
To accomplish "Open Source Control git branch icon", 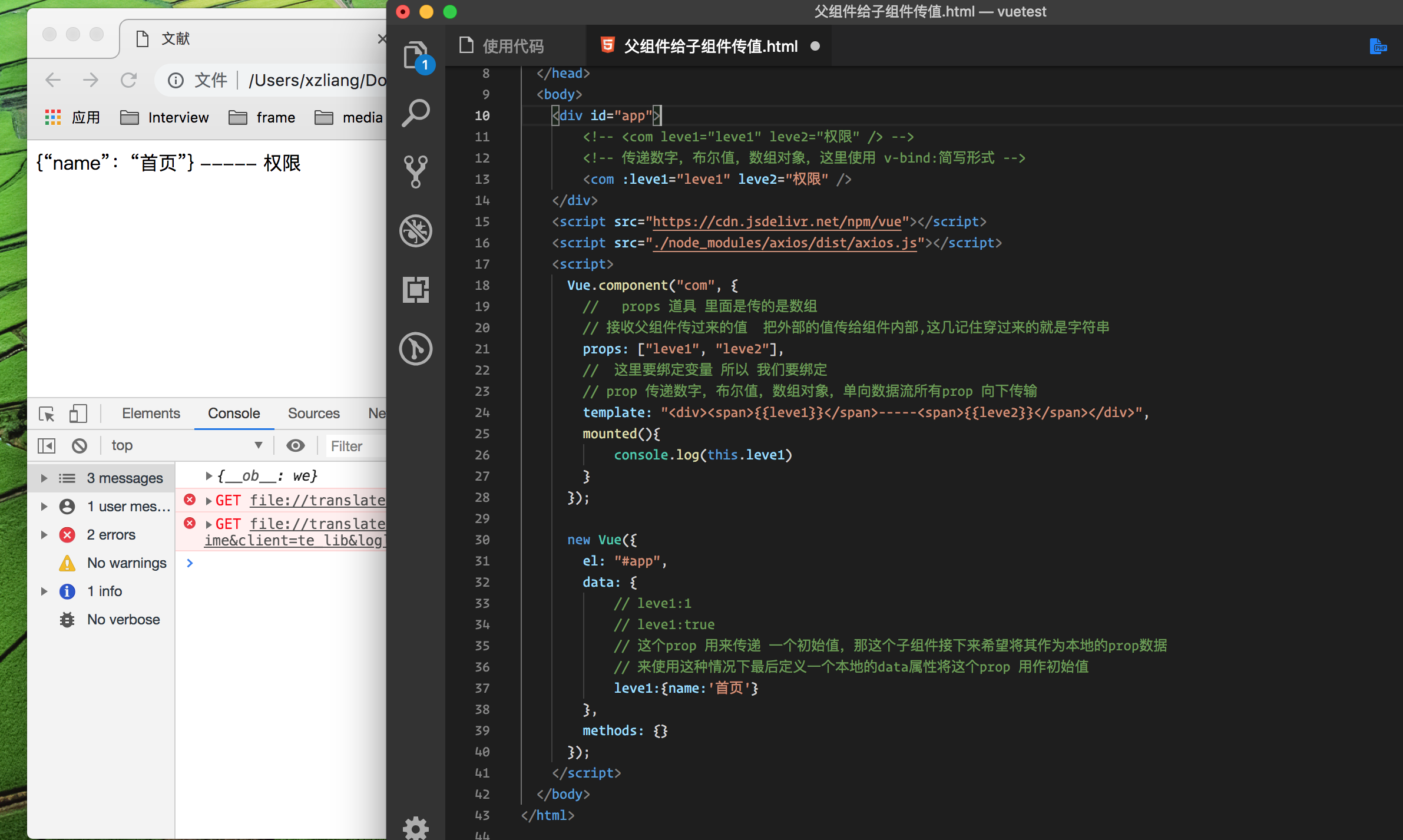I will 416,171.
